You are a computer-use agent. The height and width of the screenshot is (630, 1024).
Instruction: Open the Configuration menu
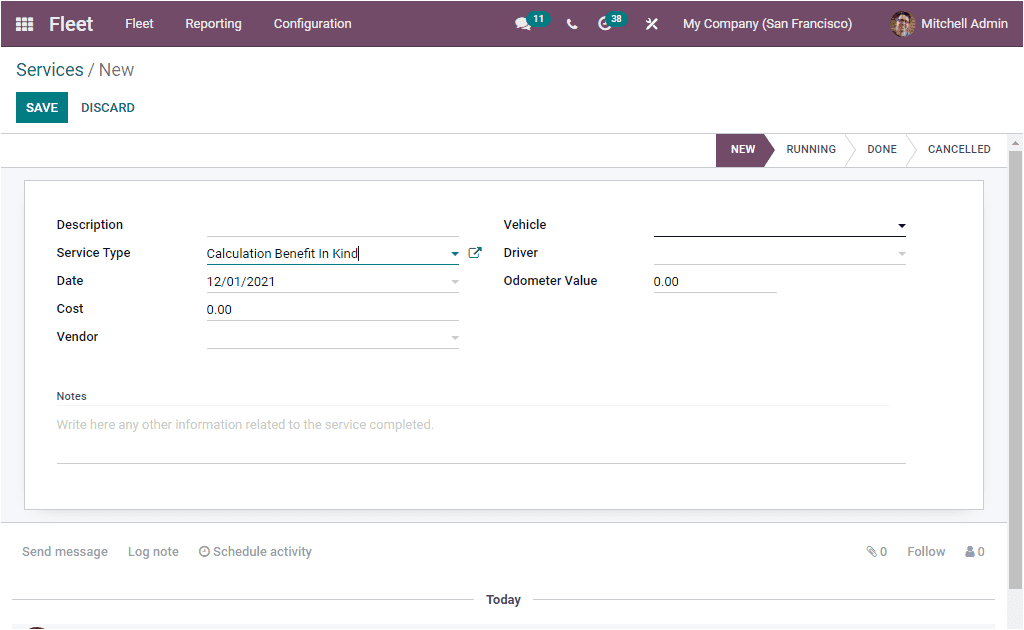(x=312, y=24)
